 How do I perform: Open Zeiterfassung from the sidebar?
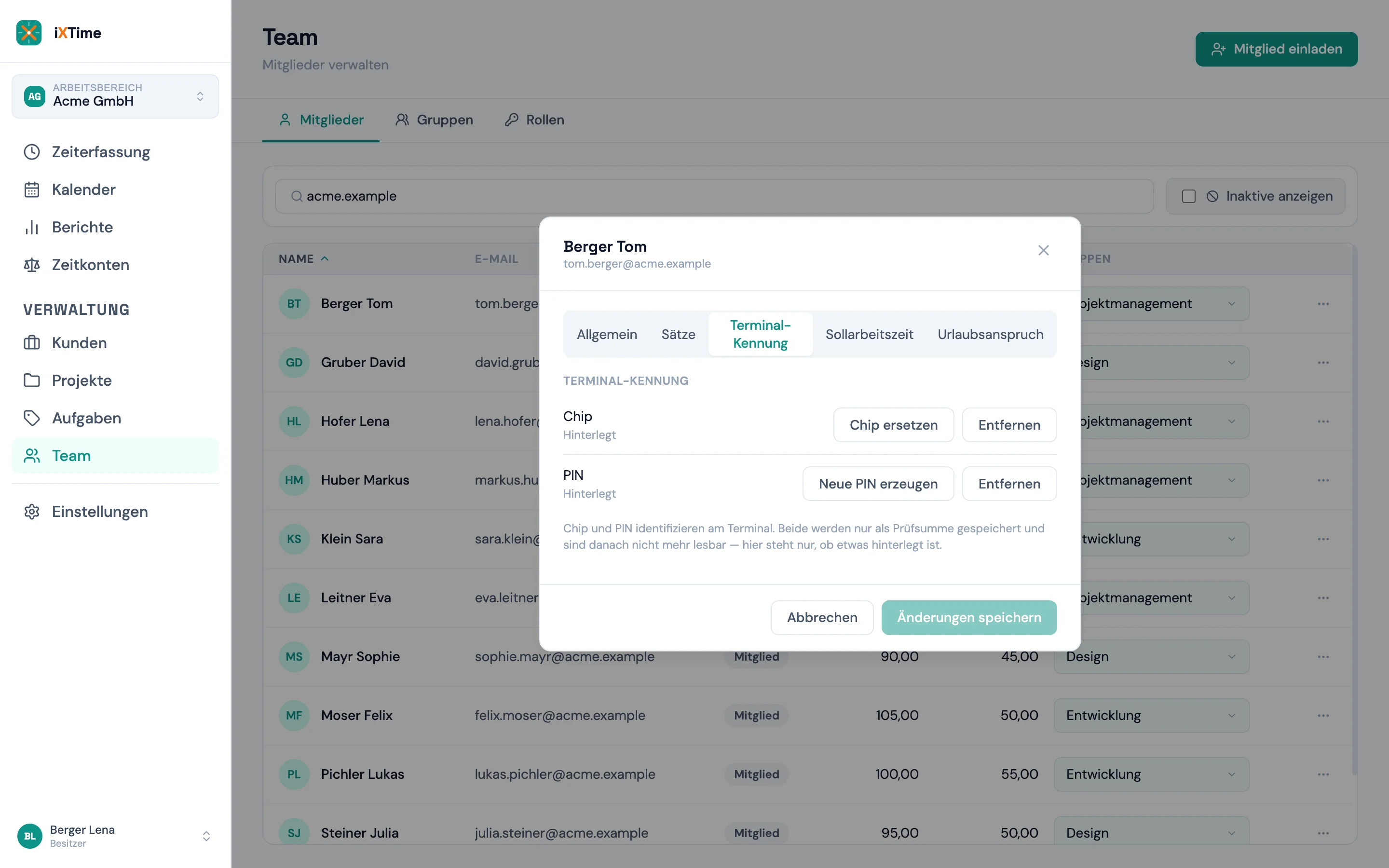[x=115, y=152]
